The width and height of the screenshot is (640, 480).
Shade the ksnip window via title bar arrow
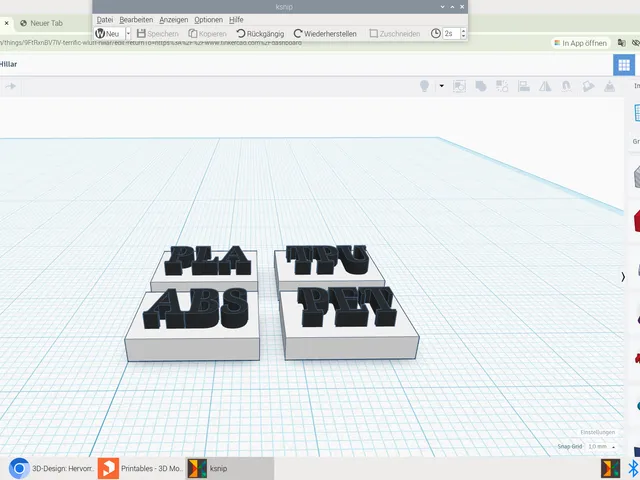tap(442, 7)
